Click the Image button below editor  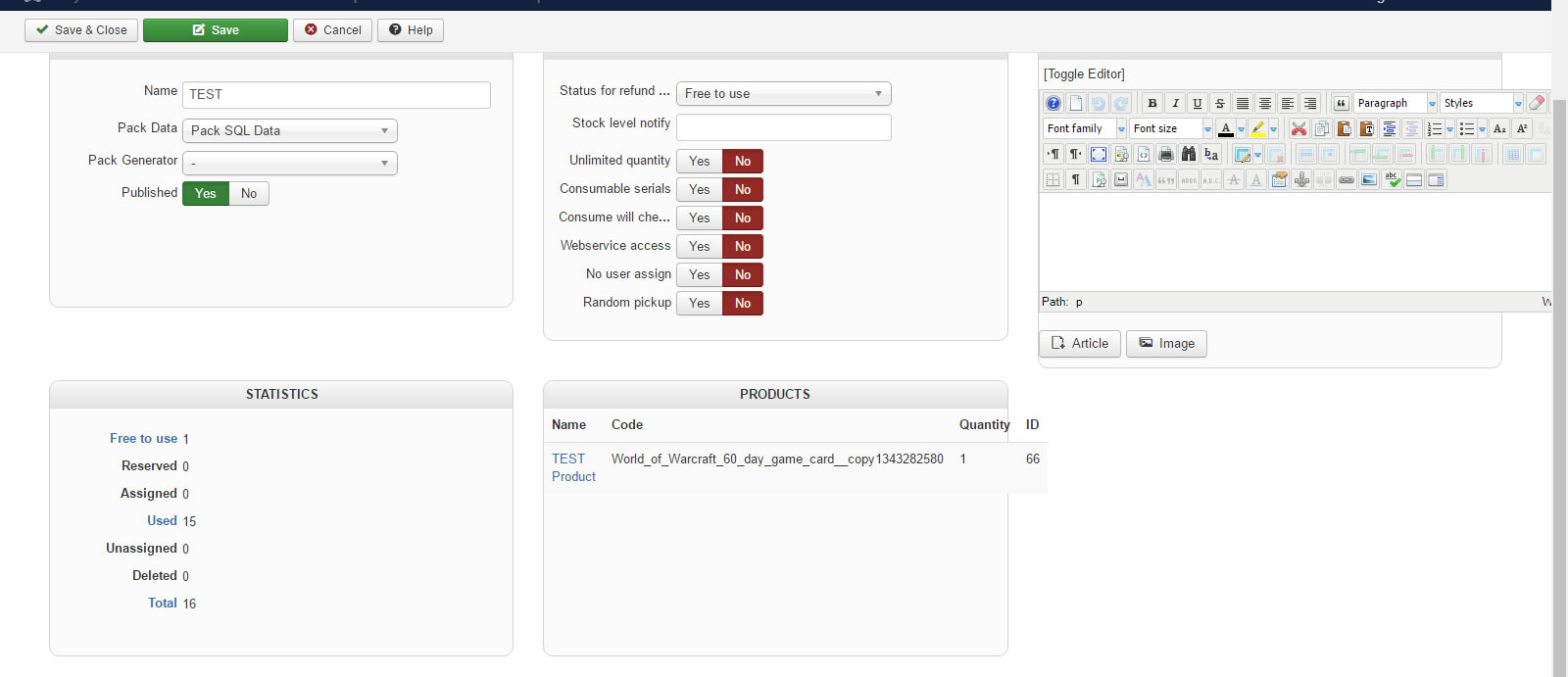coord(1166,343)
